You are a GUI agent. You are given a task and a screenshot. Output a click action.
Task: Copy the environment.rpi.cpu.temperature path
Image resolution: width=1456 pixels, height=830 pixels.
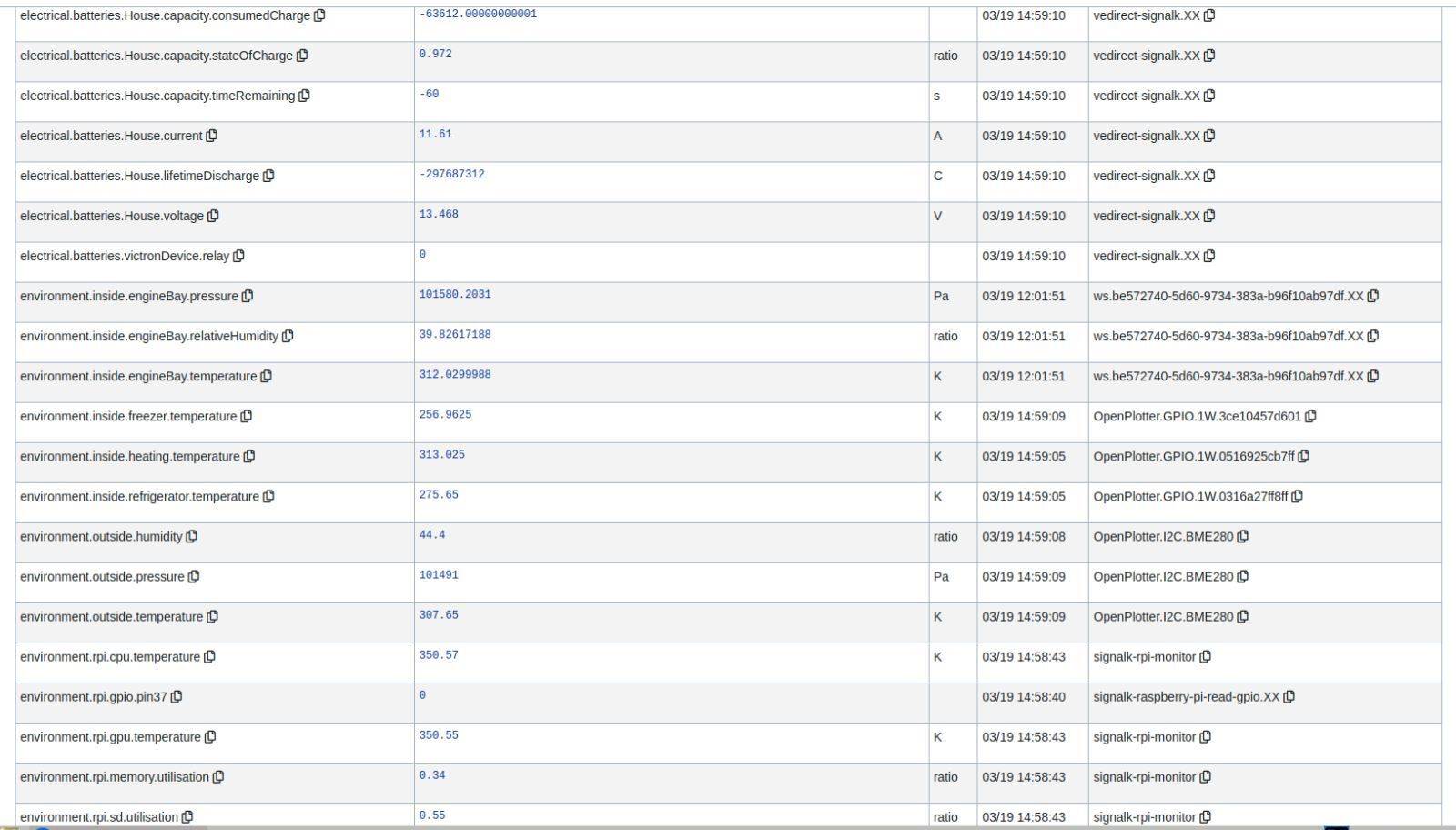[x=209, y=656]
